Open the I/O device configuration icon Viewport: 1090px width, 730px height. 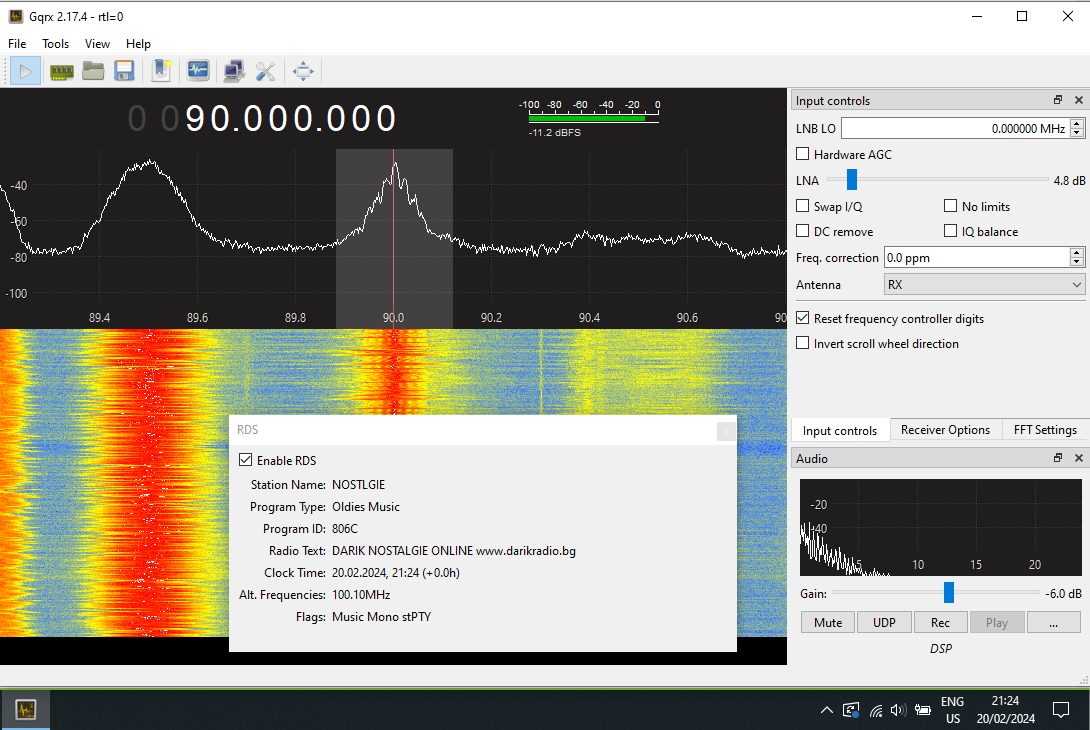[61, 71]
